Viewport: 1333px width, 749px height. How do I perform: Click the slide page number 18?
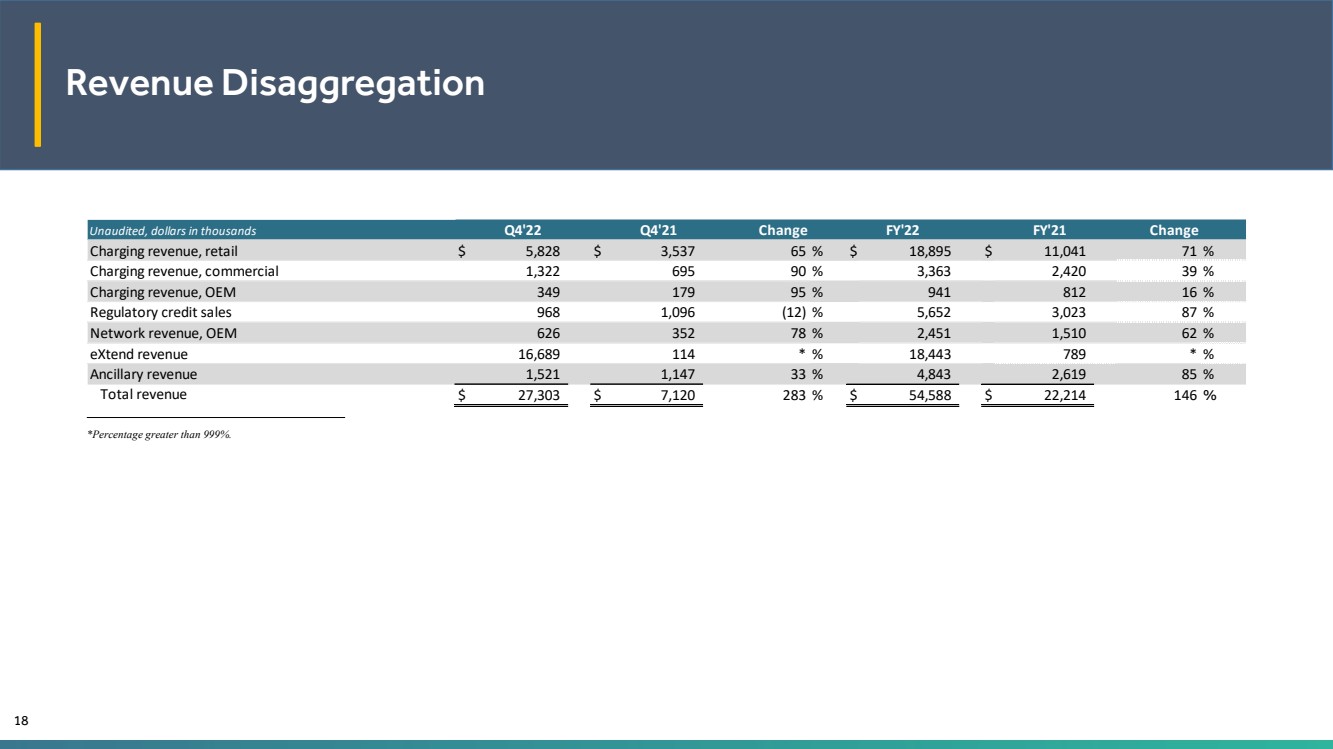[x=20, y=720]
